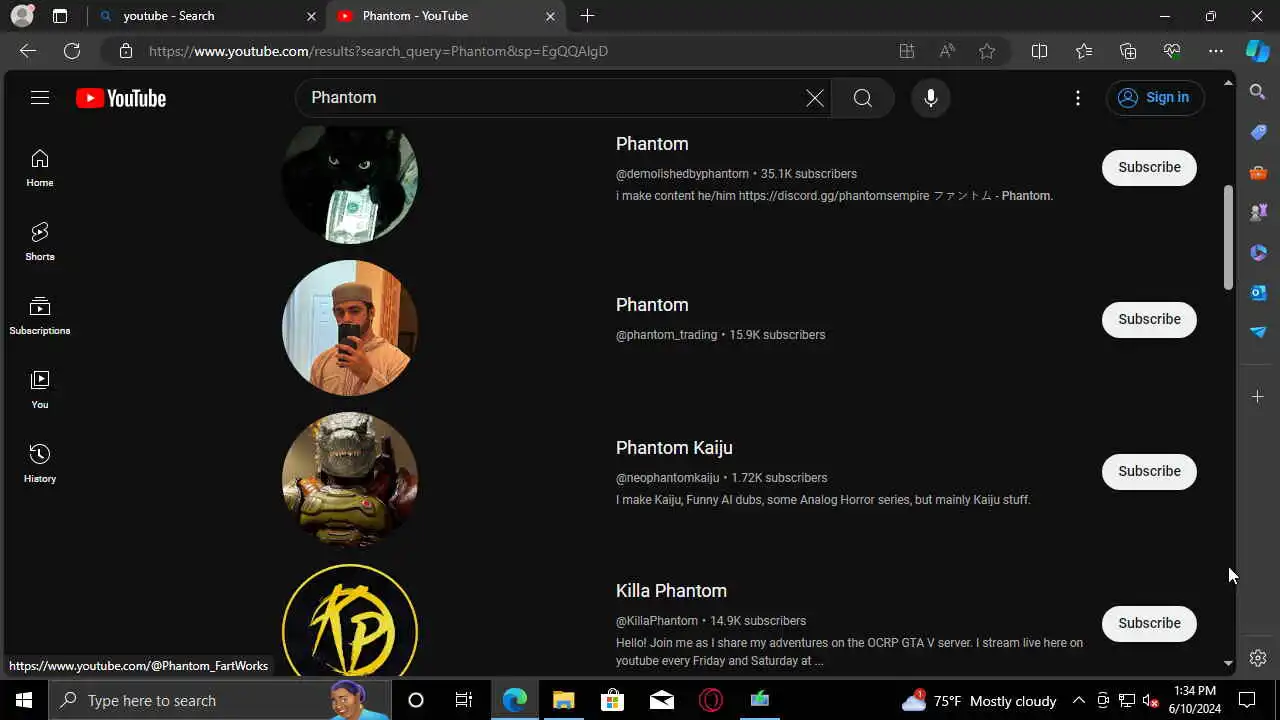Close the youtube - Search tab
Screen dimensions: 1280x720
pyautogui.click(x=311, y=16)
